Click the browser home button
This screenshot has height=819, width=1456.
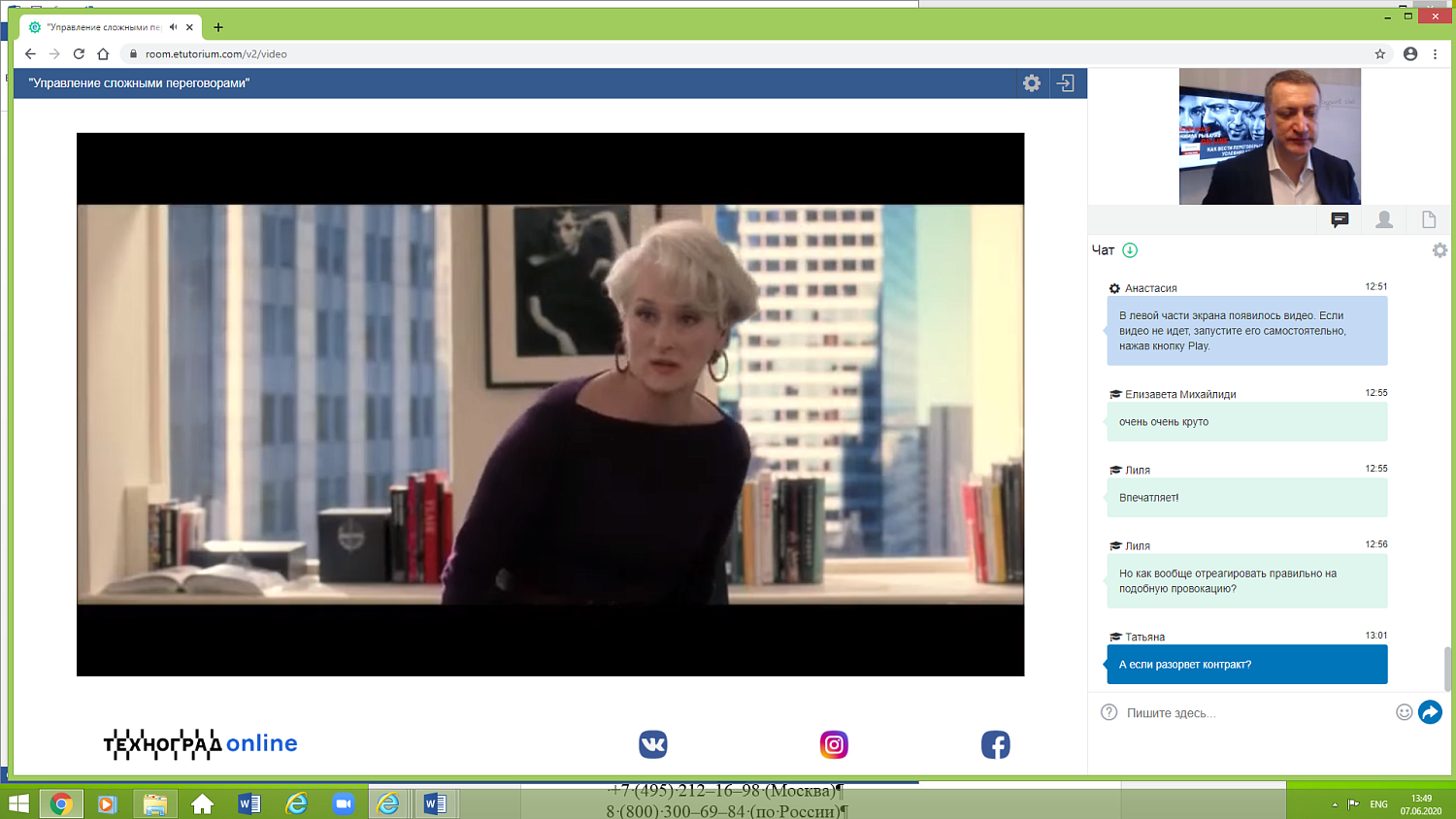[x=103, y=54]
